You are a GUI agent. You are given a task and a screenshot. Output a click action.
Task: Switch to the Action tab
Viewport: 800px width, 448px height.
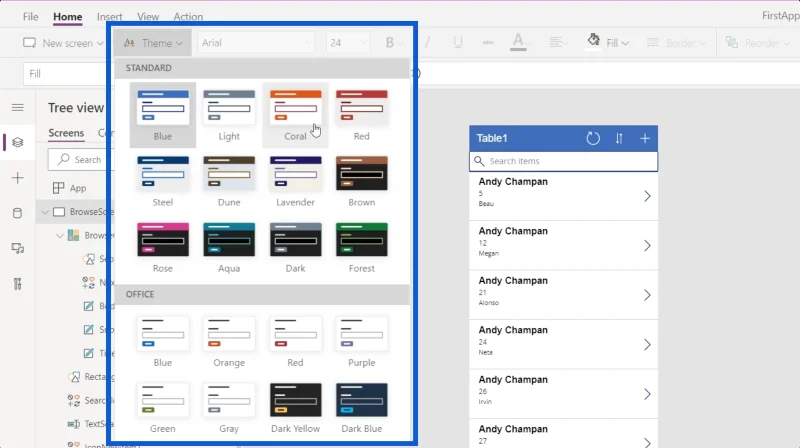188,16
